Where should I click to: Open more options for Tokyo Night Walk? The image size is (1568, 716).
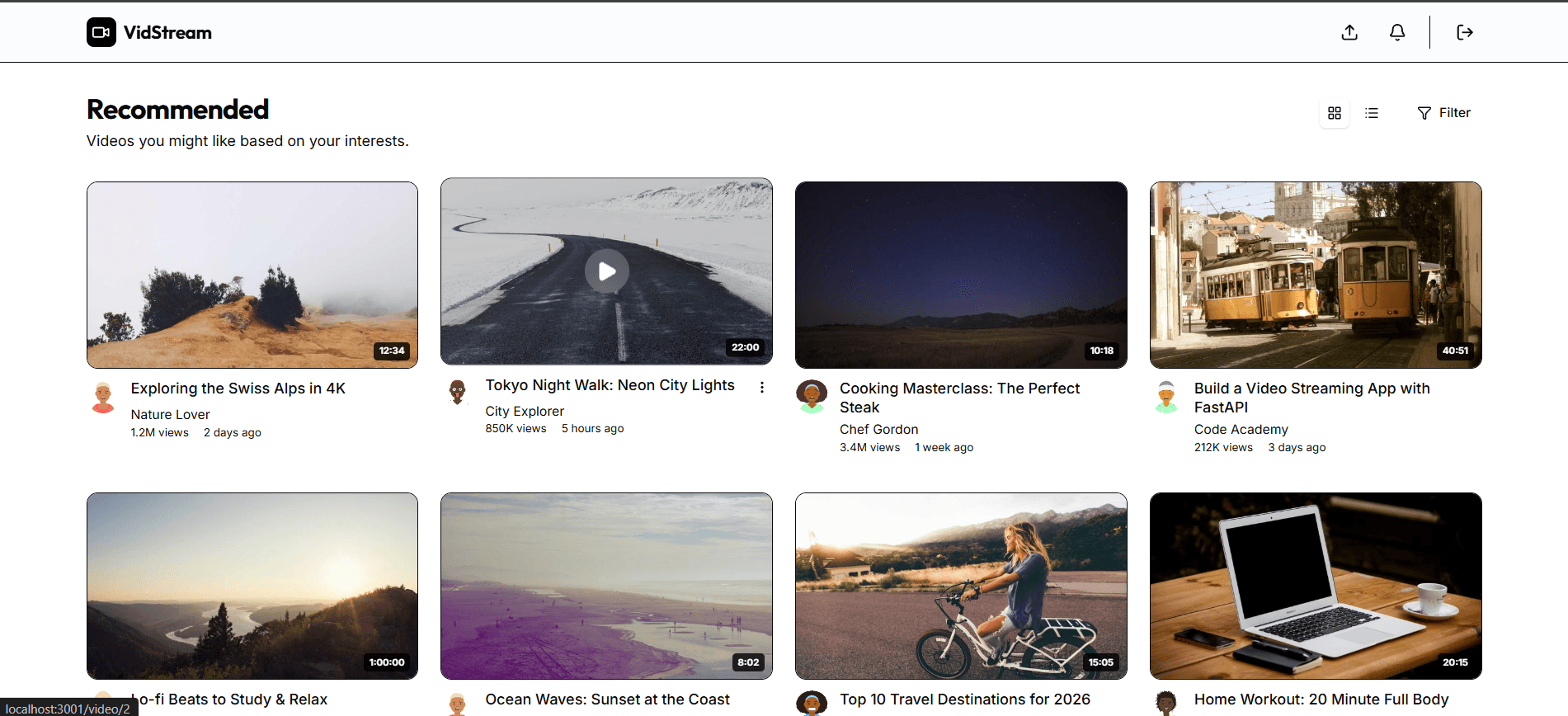click(762, 387)
